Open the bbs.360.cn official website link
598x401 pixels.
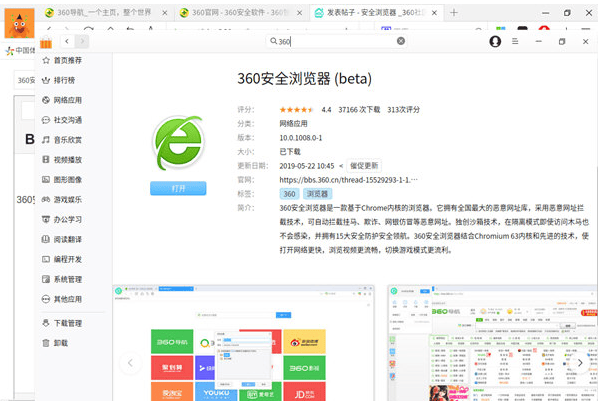348,180
